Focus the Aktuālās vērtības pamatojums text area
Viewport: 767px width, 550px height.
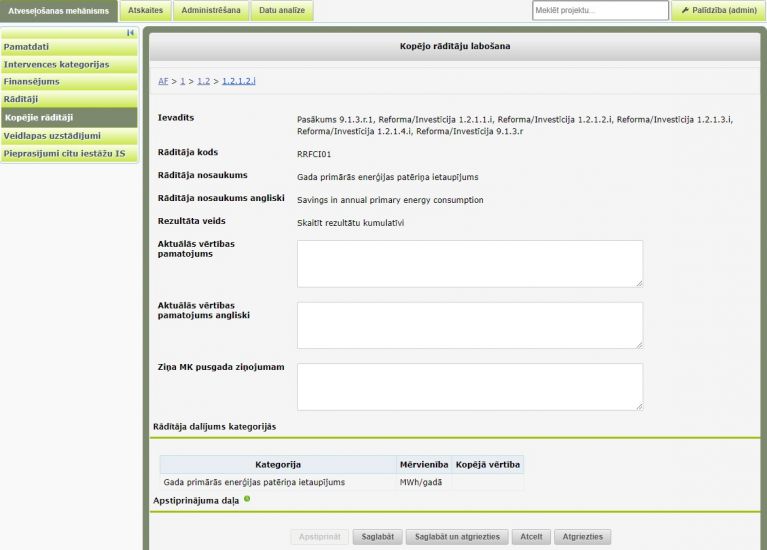pos(469,264)
